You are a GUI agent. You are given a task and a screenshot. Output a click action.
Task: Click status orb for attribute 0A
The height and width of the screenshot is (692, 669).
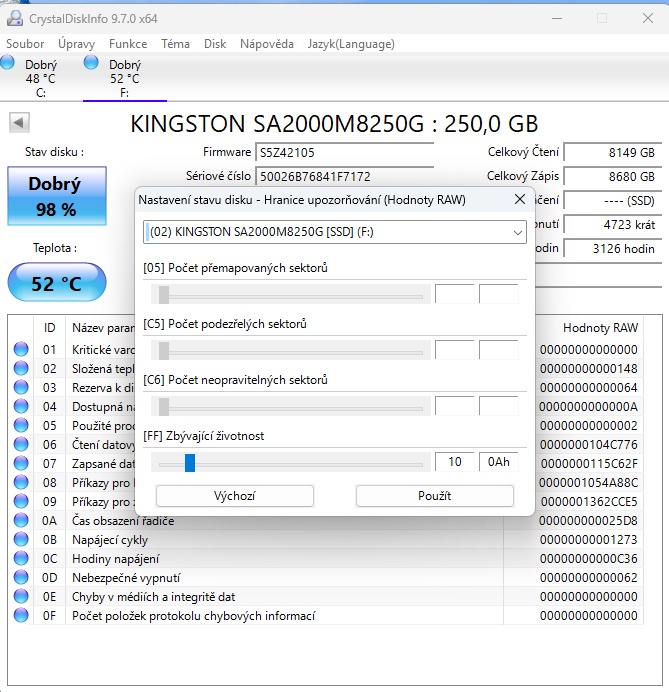21,520
